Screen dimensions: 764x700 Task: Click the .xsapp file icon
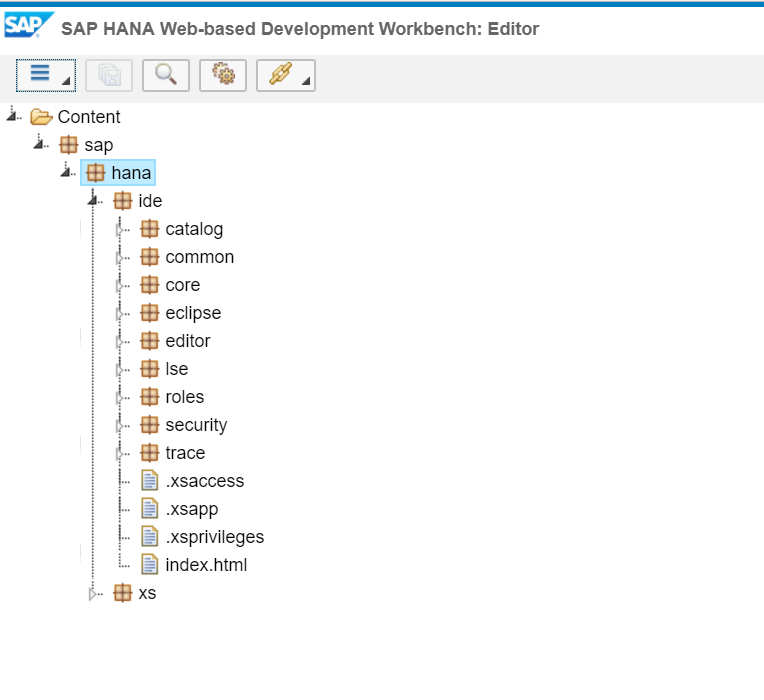pyautogui.click(x=150, y=509)
